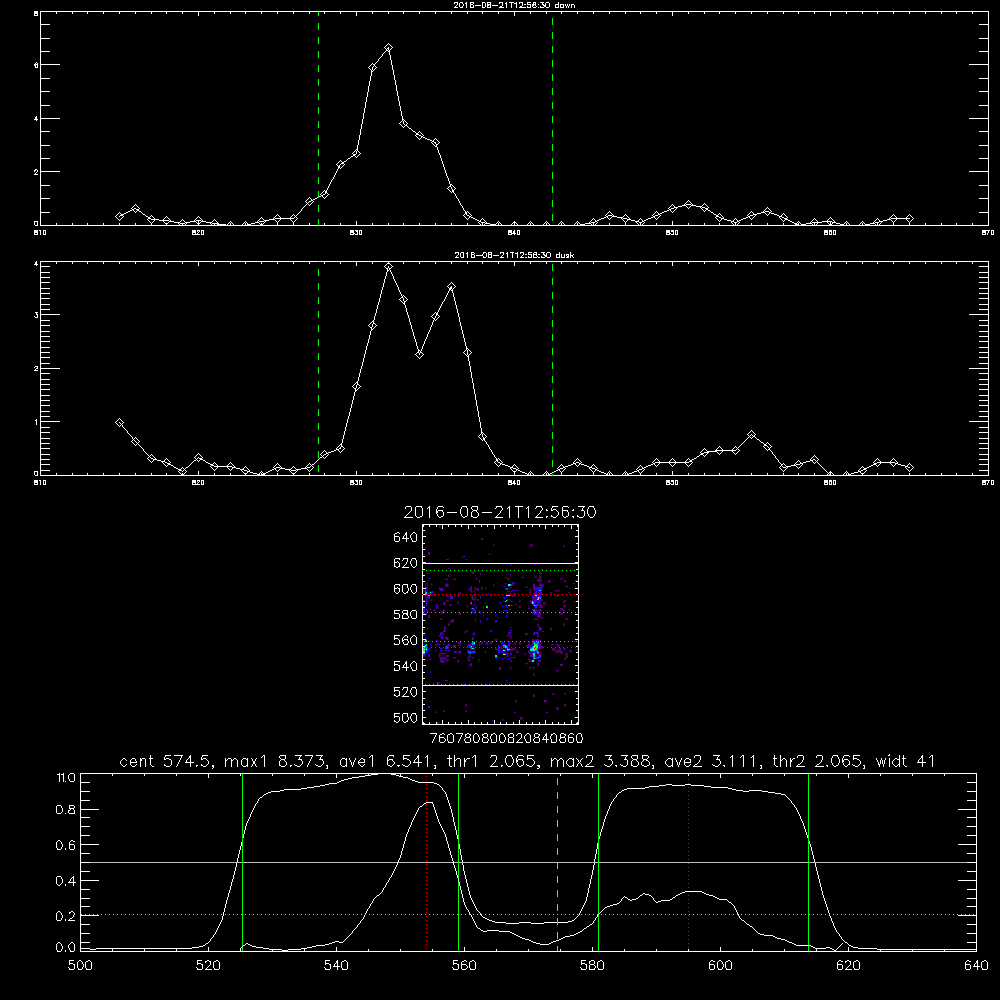Screen dimensions: 1000x1000
Task: Select the large 2016-08-21T12:56:30 title above the image panel
Action: [500, 512]
